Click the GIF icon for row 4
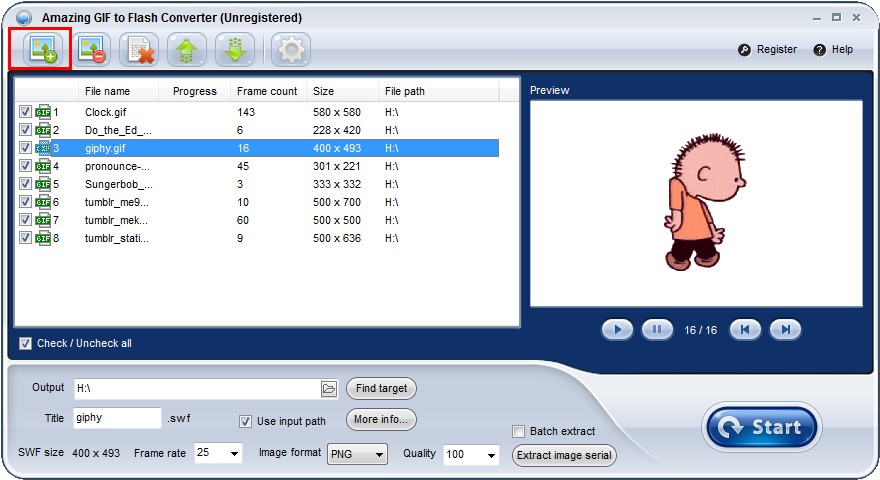Viewport: 880px width, 480px height. (x=43, y=166)
